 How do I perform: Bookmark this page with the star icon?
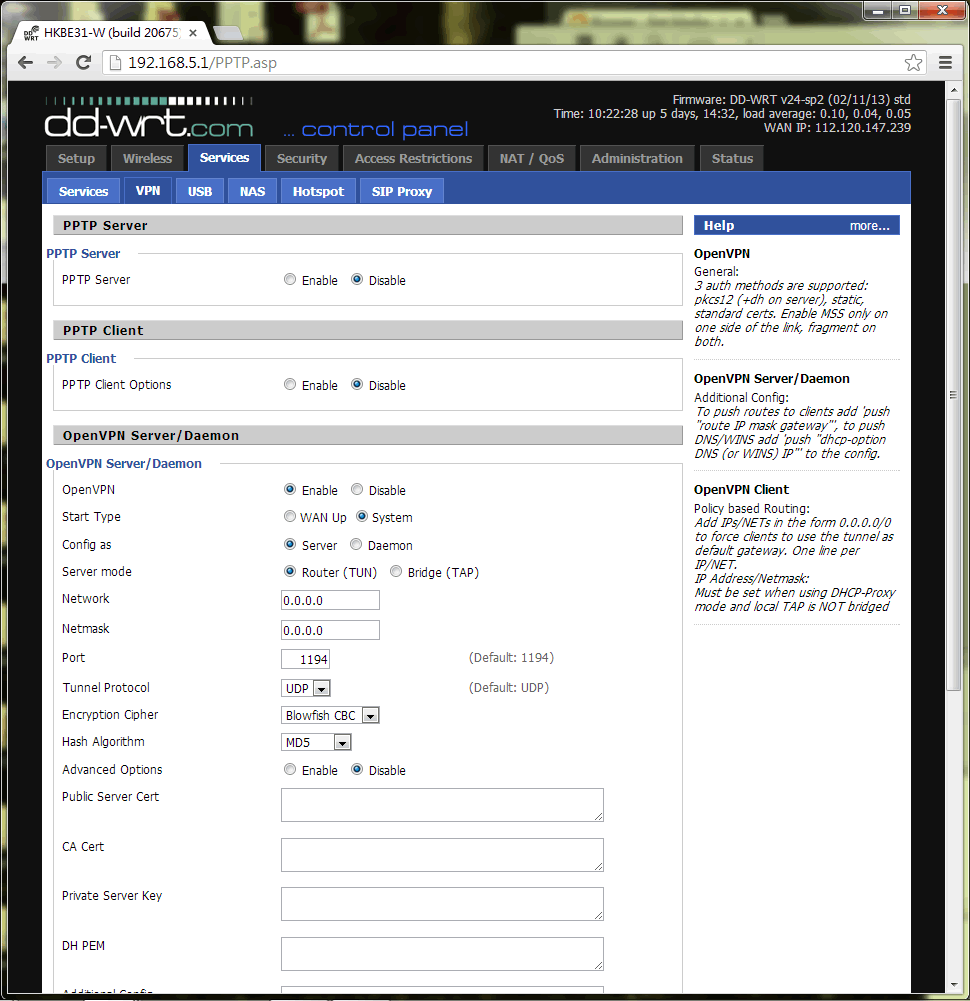click(913, 63)
